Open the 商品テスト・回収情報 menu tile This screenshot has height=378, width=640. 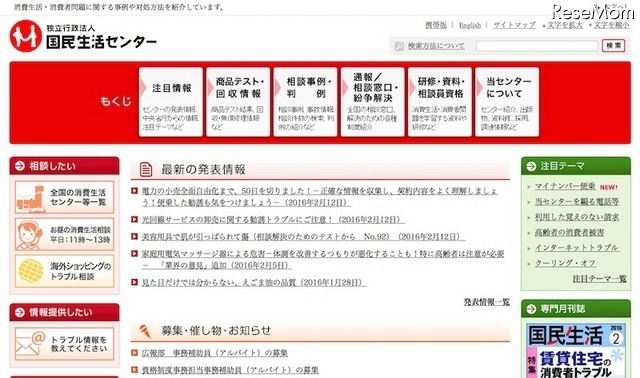(x=238, y=102)
